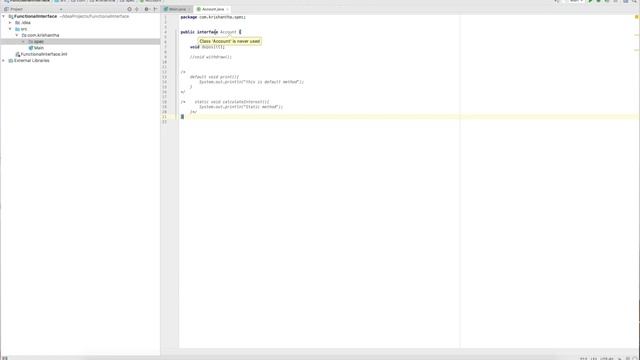
Task: Select the Account.java editor tab
Action: click(x=213, y=9)
